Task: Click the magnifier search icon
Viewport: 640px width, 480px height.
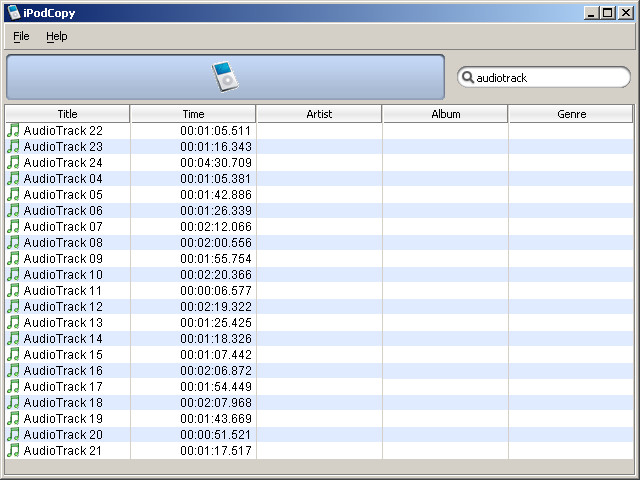Action: [467, 77]
